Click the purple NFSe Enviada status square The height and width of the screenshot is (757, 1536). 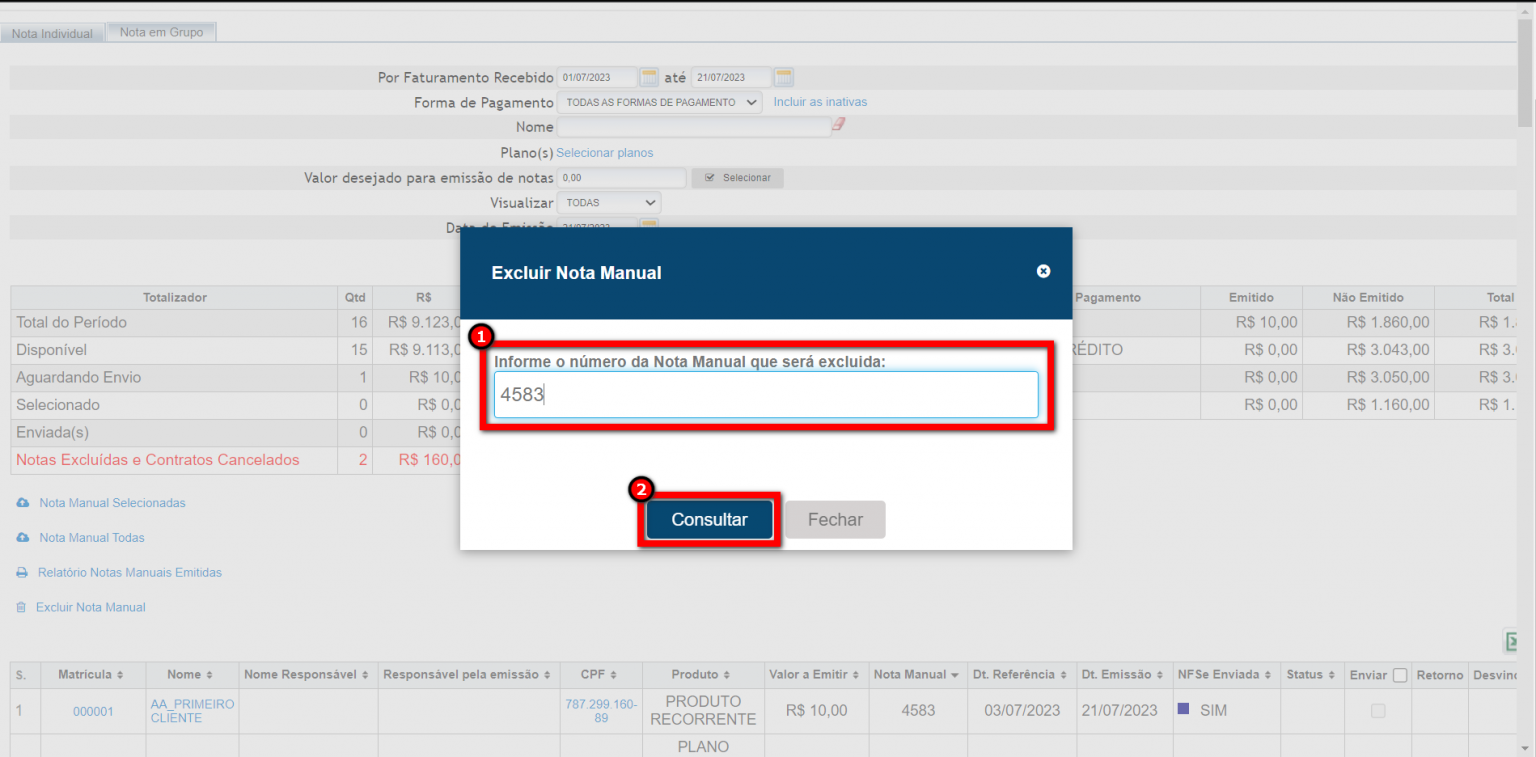[x=1184, y=709]
